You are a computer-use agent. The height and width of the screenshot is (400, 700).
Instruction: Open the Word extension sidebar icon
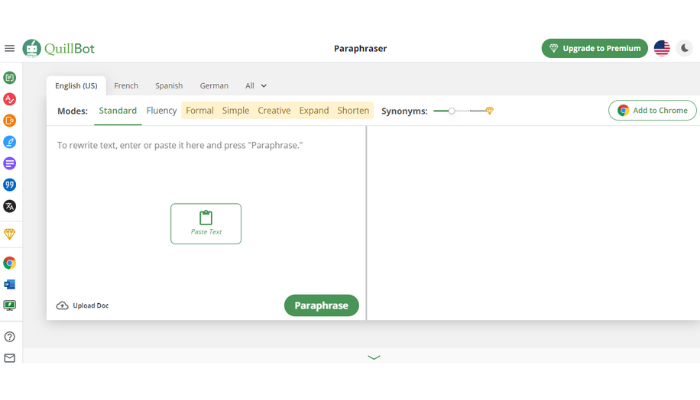tap(9, 284)
